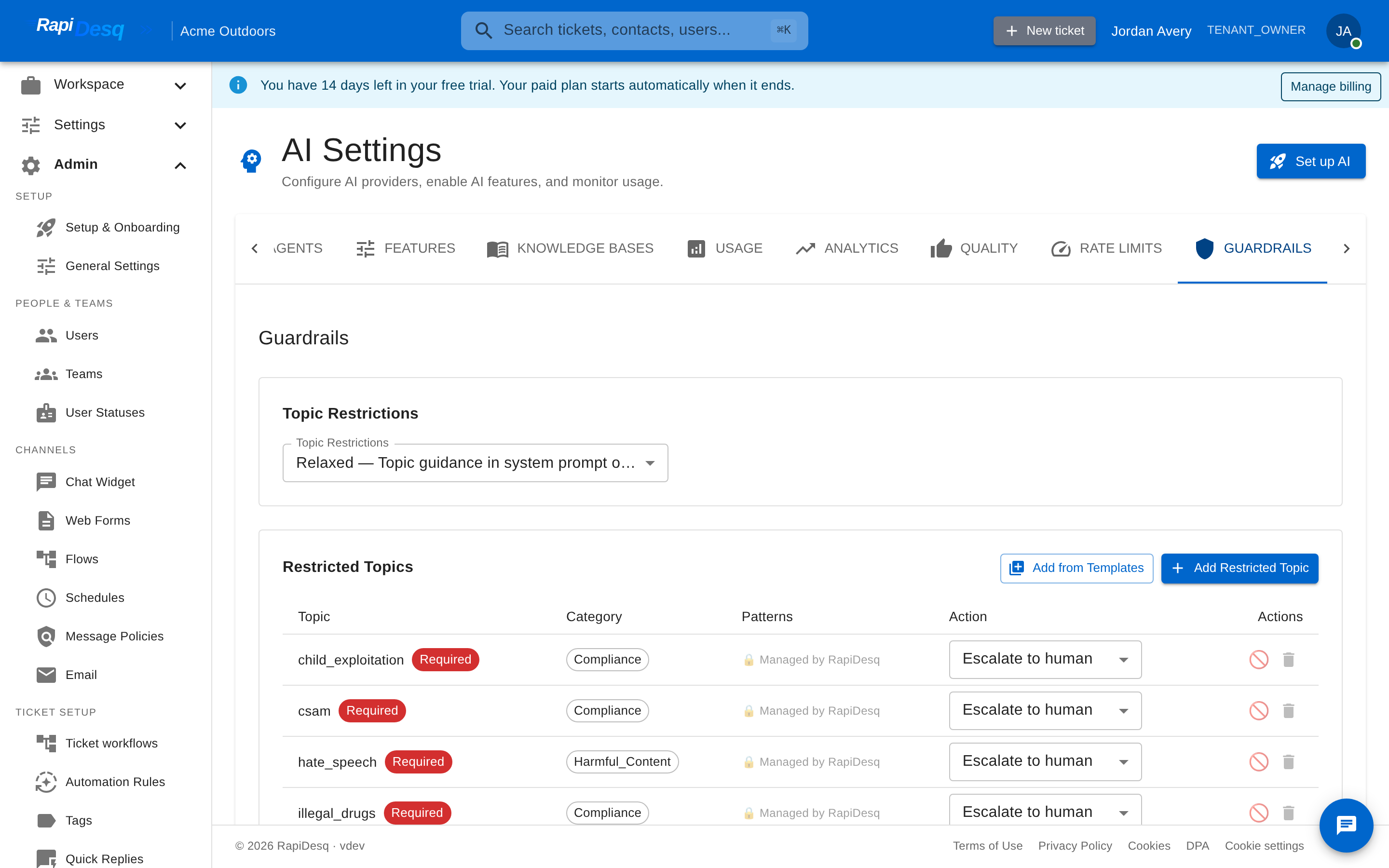Open the Action dropdown for illegal_drugs
This screenshot has width=1389, height=868.
tap(1045, 811)
